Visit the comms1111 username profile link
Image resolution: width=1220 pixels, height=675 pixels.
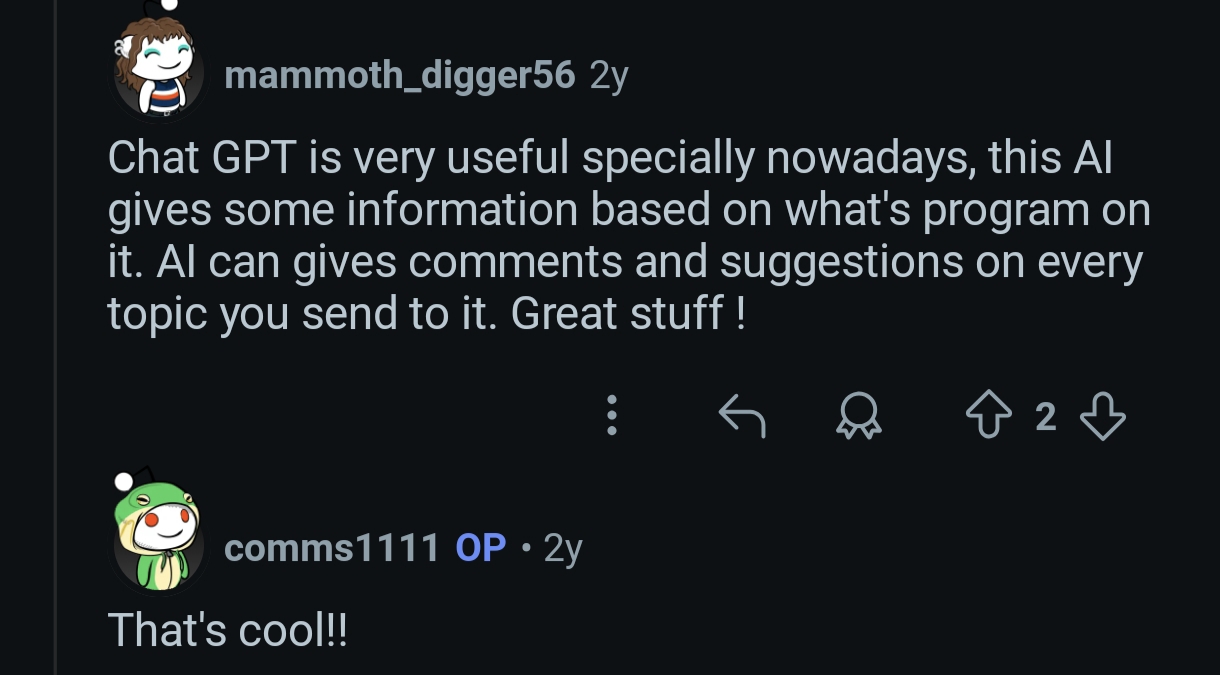[x=332, y=548]
